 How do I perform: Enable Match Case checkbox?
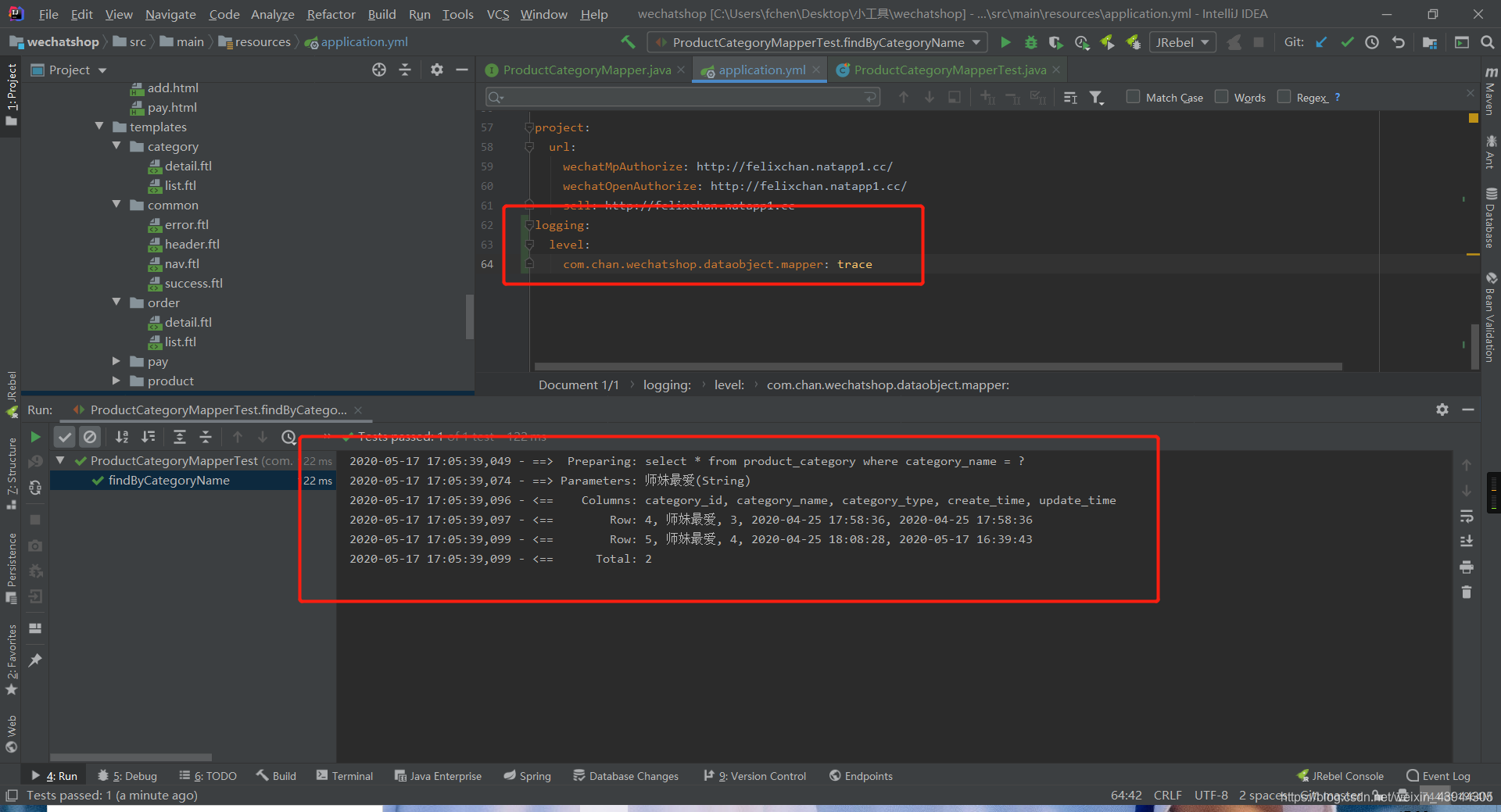pos(1133,97)
